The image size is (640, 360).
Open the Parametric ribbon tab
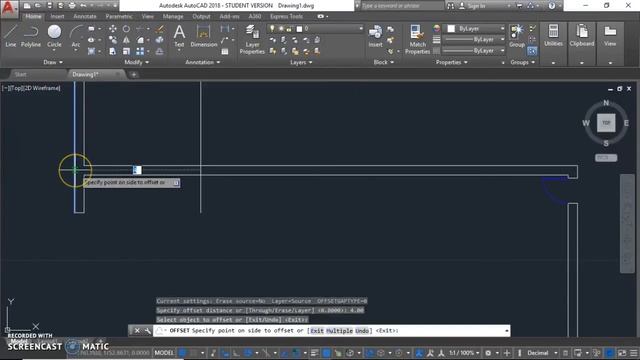pyautogui.click(x=119, y=16)
